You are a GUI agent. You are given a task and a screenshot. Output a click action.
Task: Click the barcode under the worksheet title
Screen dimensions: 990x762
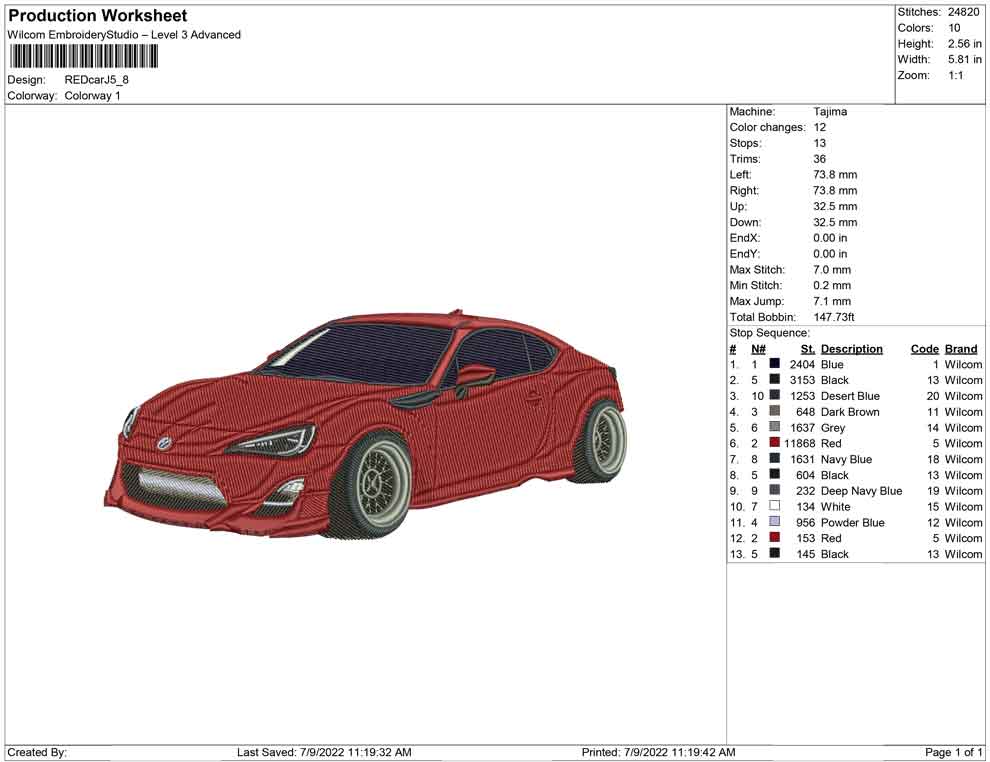pos(83,57)
